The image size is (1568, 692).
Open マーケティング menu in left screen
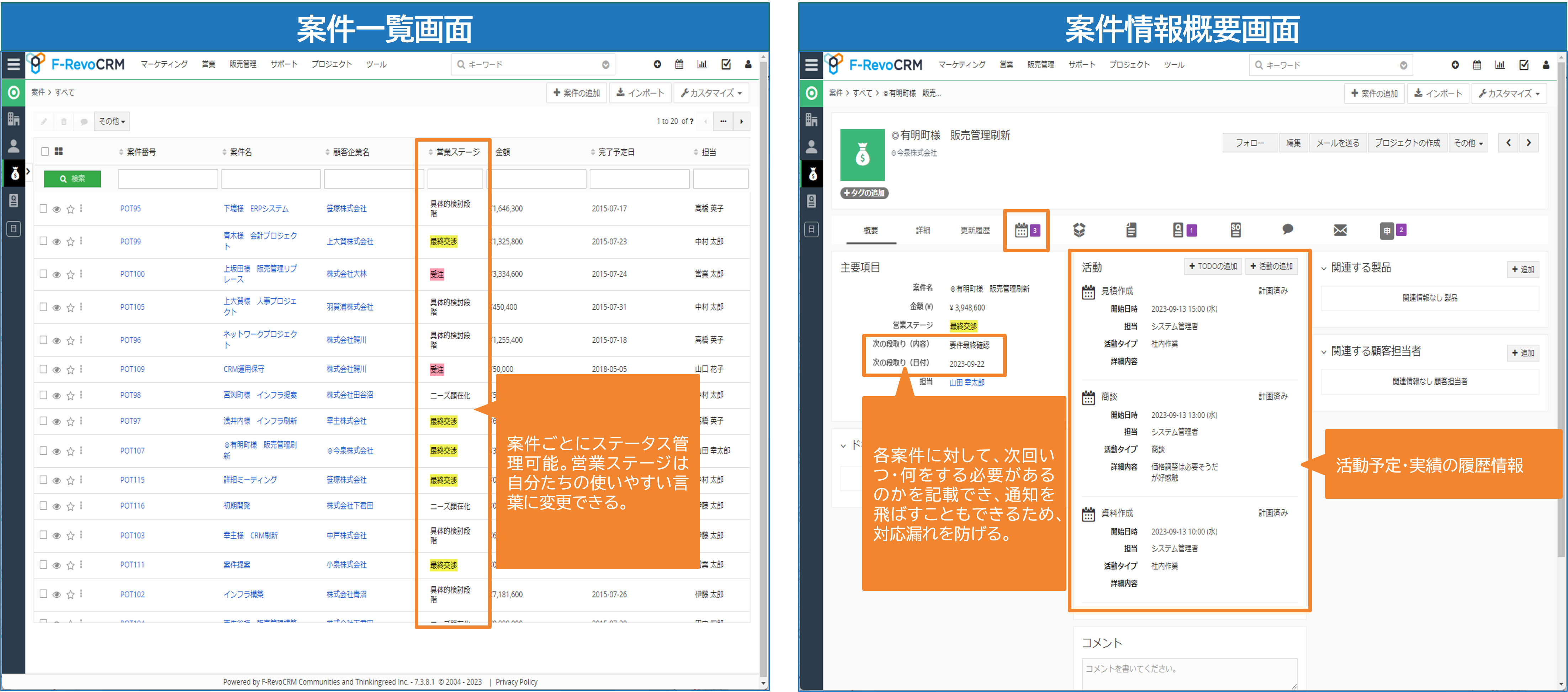pos(164,64)
